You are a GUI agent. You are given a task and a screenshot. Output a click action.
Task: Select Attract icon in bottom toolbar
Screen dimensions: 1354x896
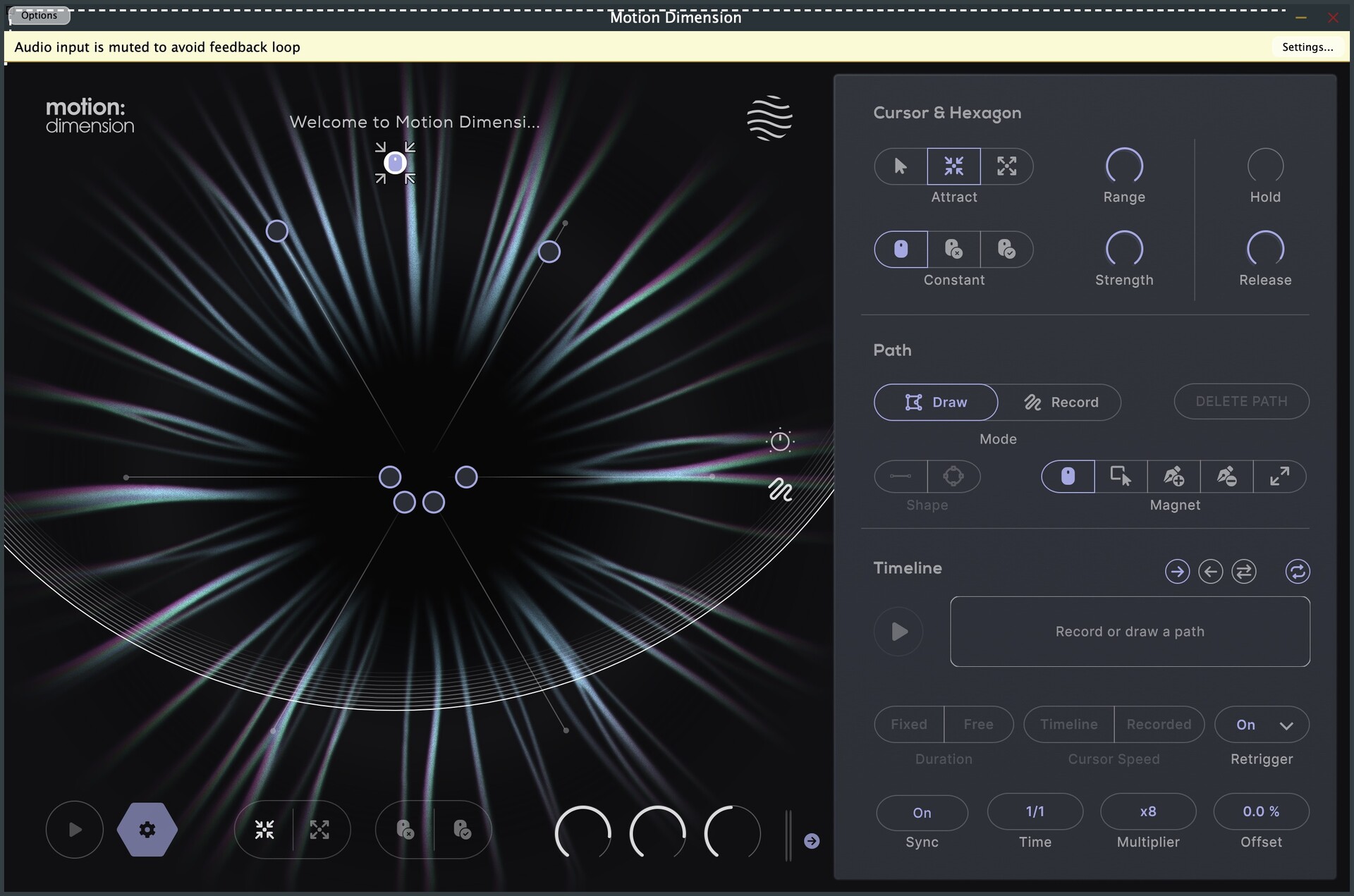point(264,830)
